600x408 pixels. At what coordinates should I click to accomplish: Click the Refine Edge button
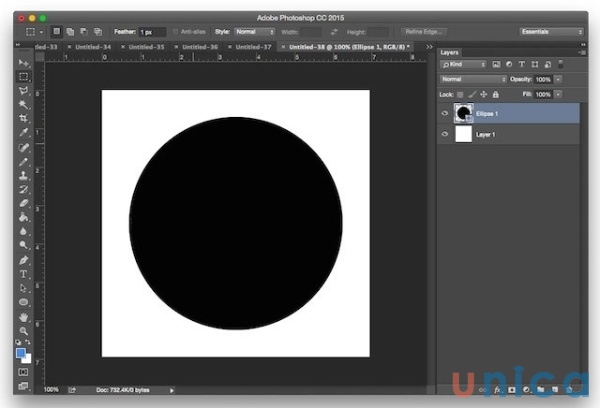point(424,32)
